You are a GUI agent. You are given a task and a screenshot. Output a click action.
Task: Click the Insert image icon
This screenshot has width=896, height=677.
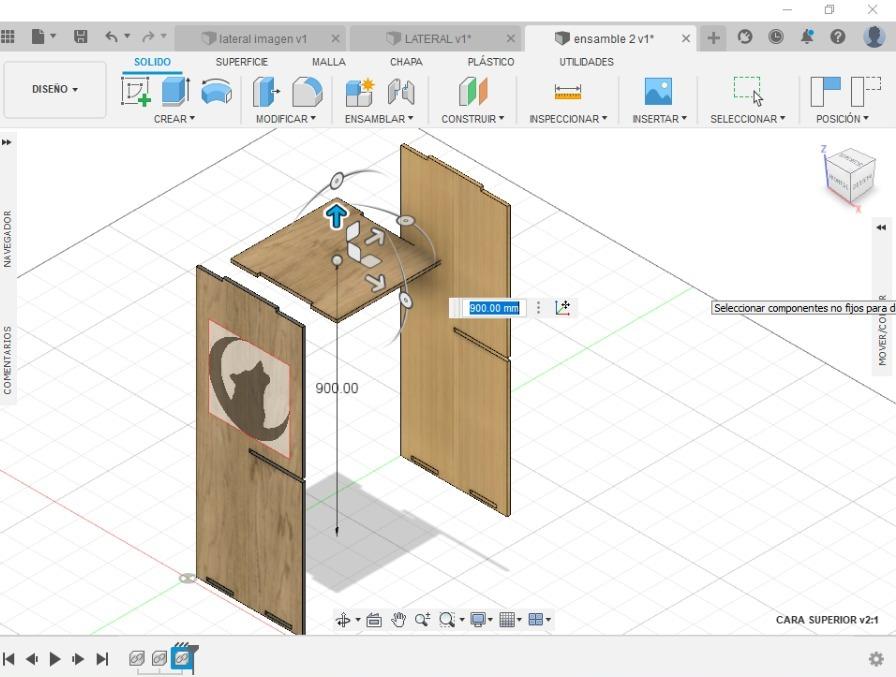[658, 91]
